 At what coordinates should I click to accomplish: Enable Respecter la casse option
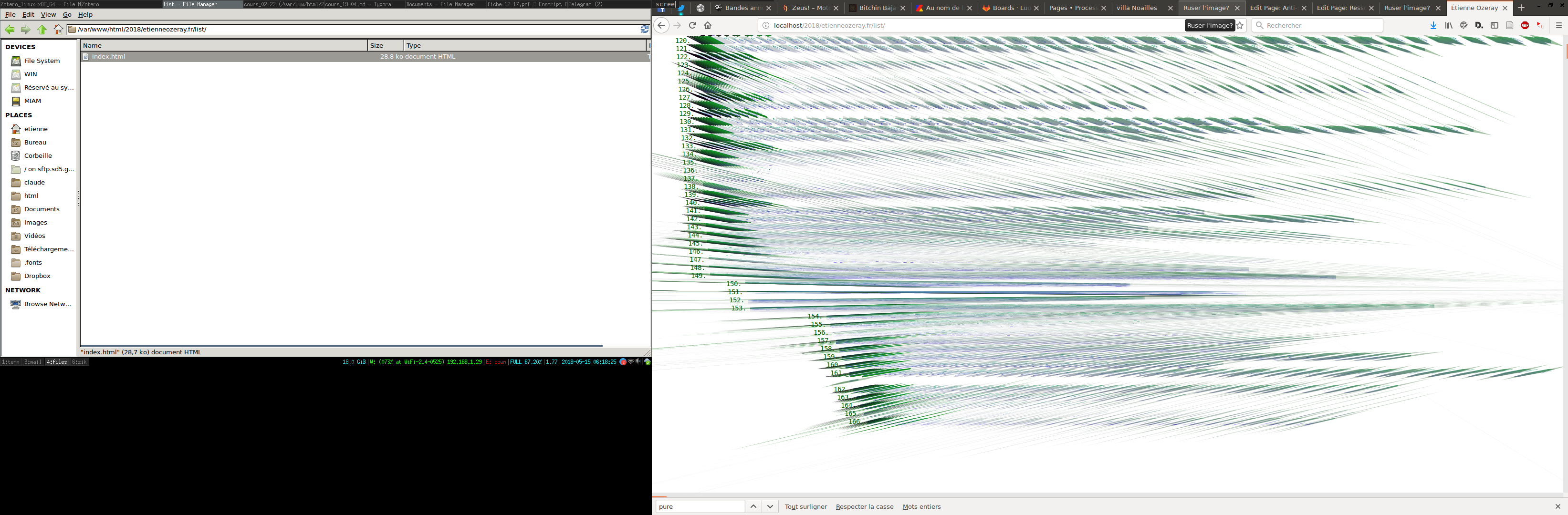pos(864,506)
